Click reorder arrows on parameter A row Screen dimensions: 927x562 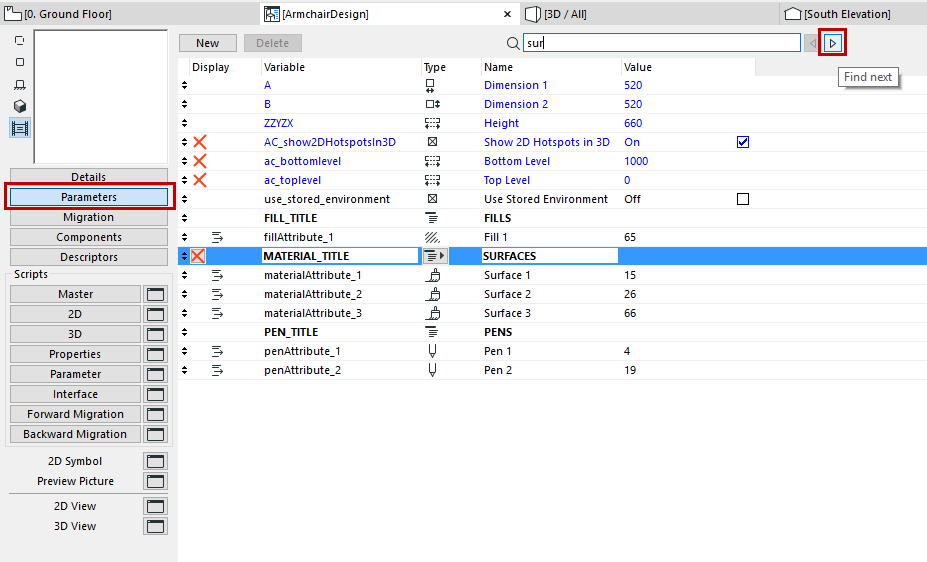184,86
